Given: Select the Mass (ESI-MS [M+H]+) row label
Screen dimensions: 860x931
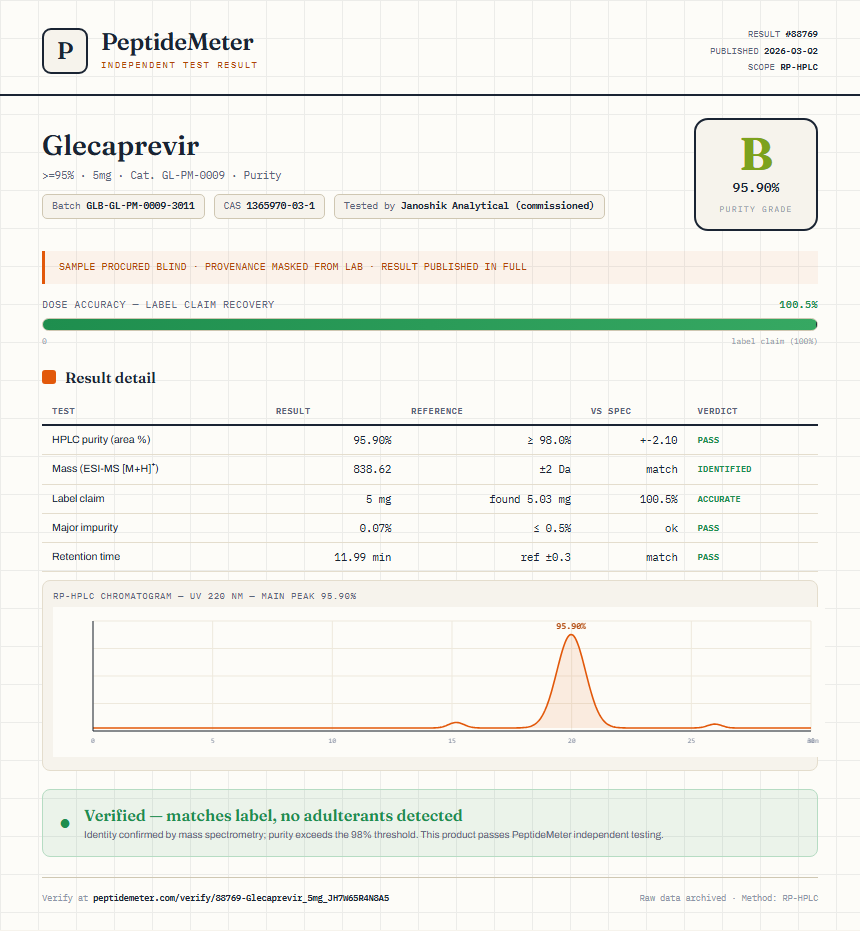Looking at the screenshot, I should [x=105, y=468].
